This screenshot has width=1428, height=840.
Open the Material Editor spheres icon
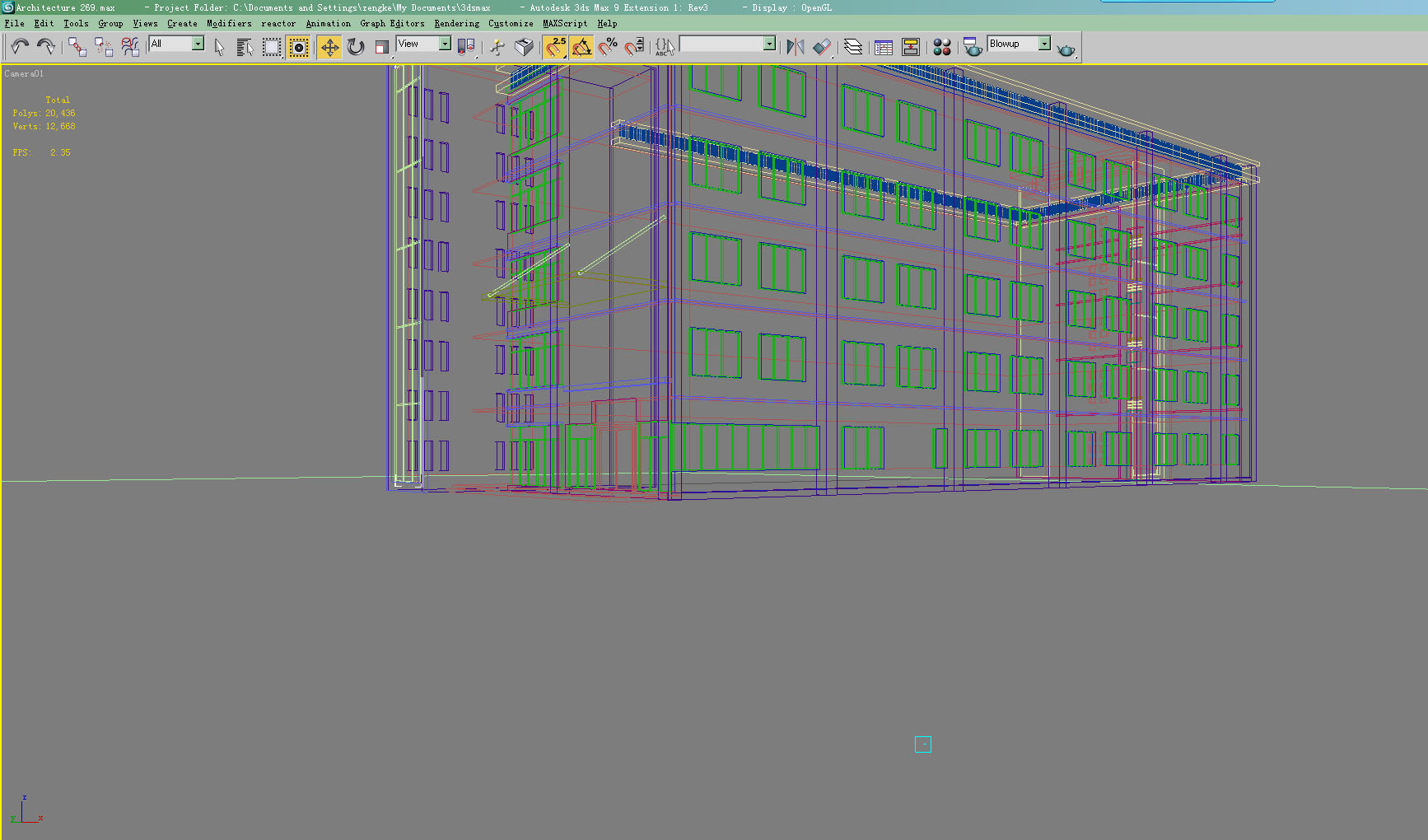pos(942,47)
